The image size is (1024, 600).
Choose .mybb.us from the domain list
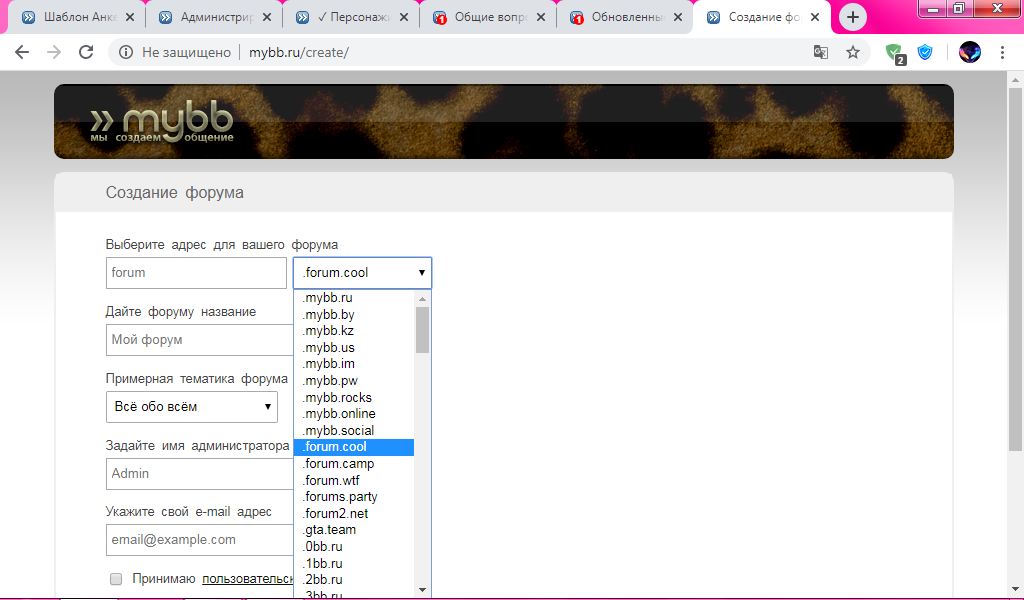pyautogui.click(x=353, y=348)
